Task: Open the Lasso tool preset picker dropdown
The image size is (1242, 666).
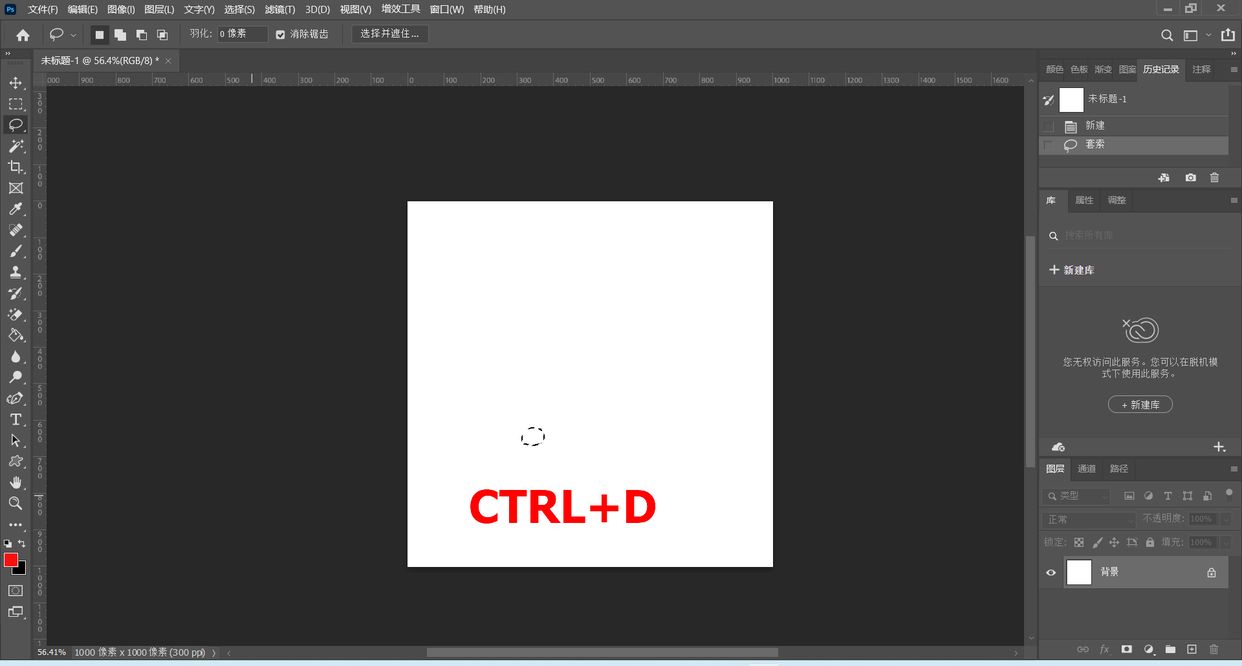Action: 73,35
